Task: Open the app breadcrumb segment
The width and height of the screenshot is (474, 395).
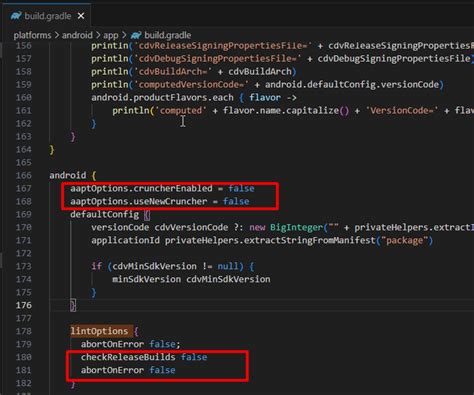Action: [111, 35]
